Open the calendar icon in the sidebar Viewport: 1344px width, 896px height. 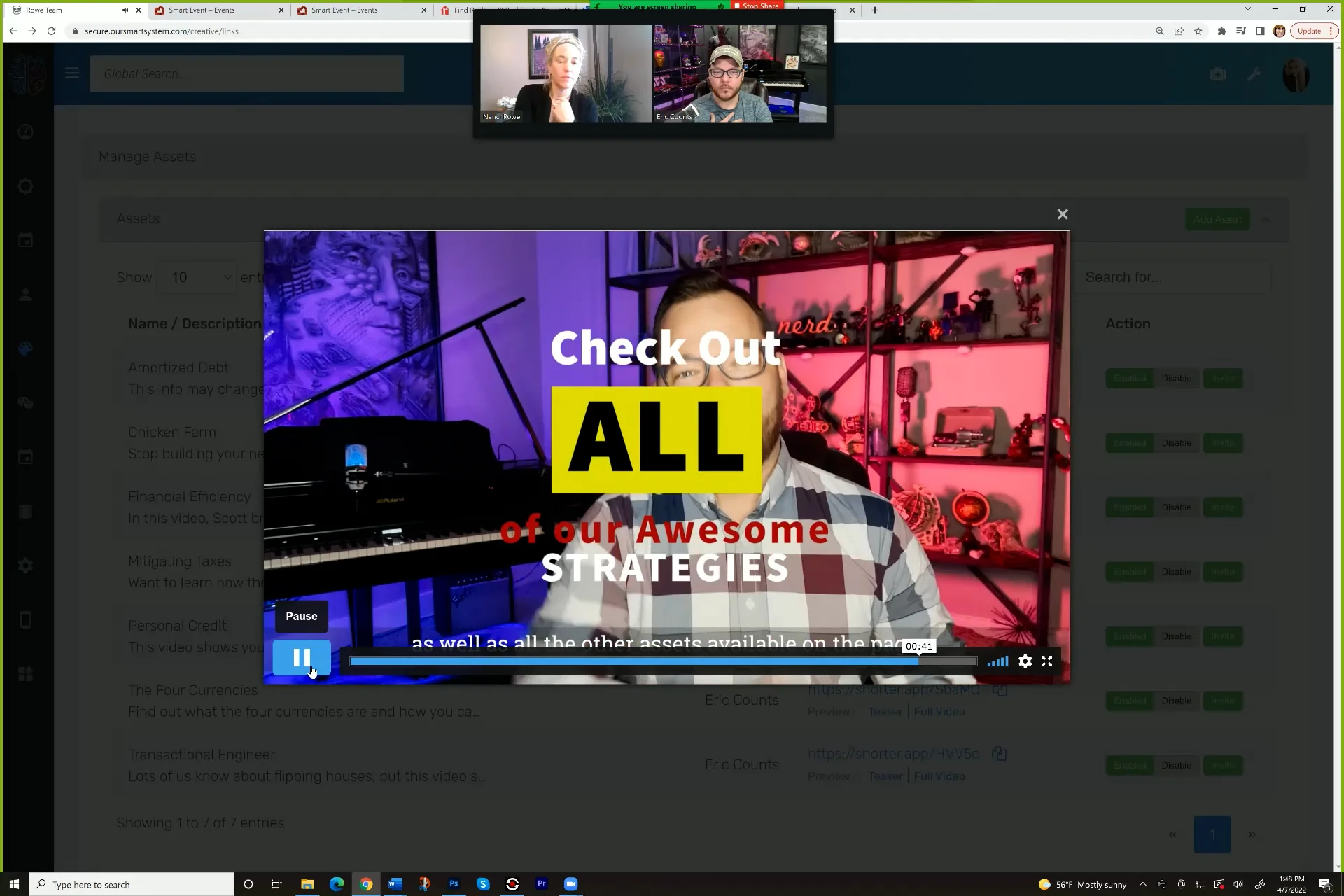click(26, 239)
